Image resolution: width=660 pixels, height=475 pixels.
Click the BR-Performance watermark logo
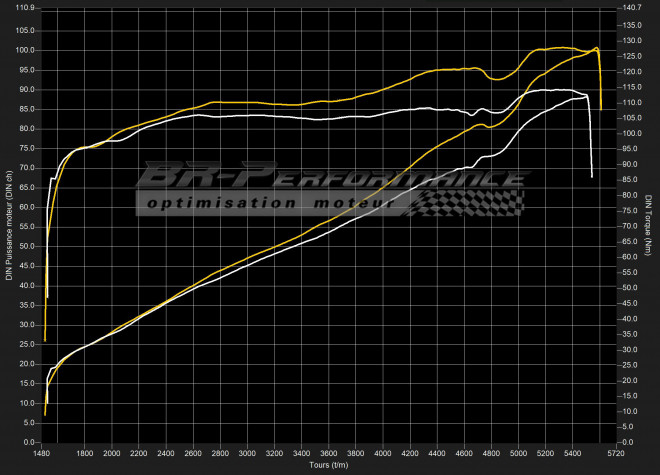point(330,180)
